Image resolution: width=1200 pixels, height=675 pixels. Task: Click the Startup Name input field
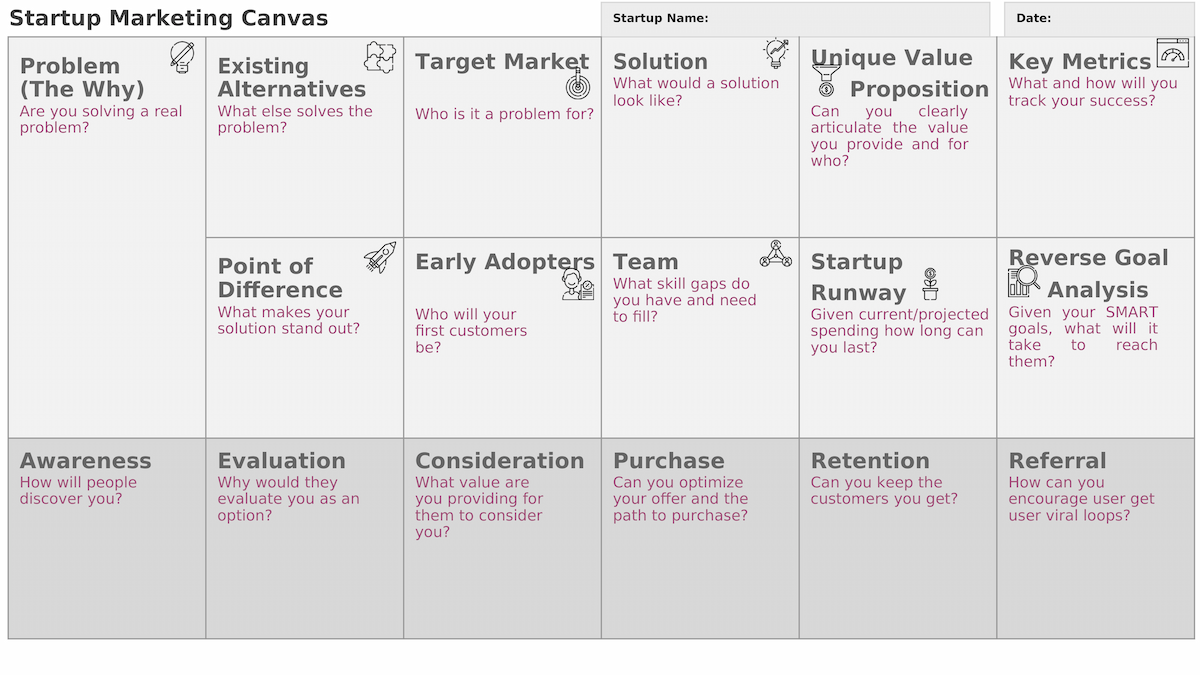pos(795,19)
